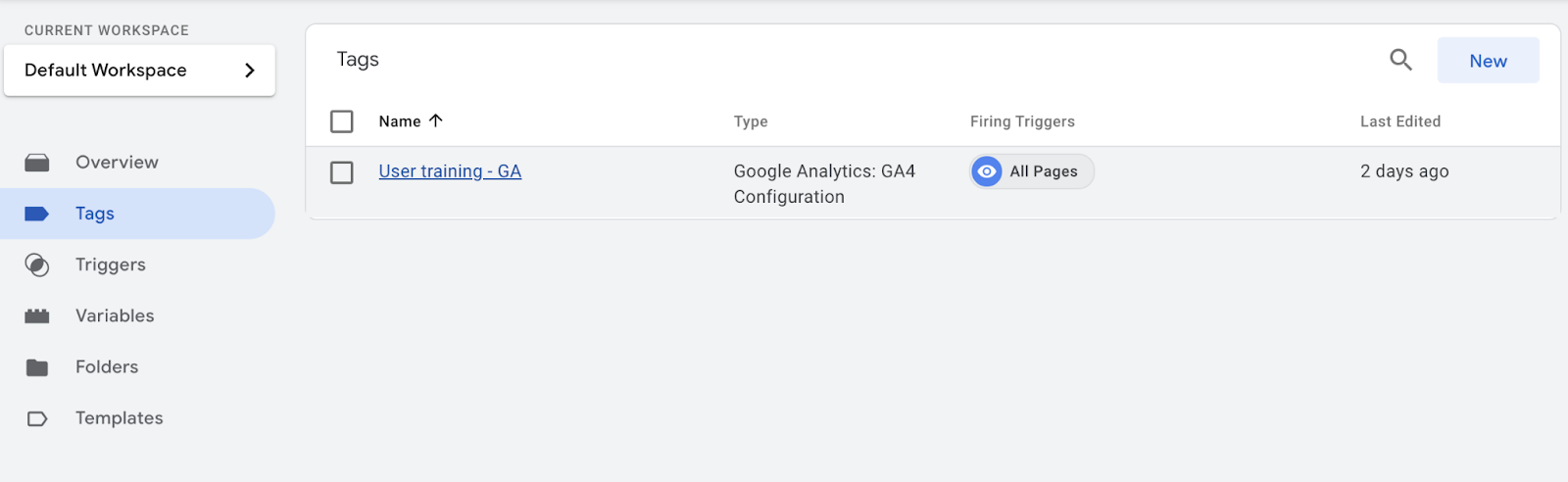Click the Folders folder icon
Screen dimensions: 1568x482
(x=37, y=367)
